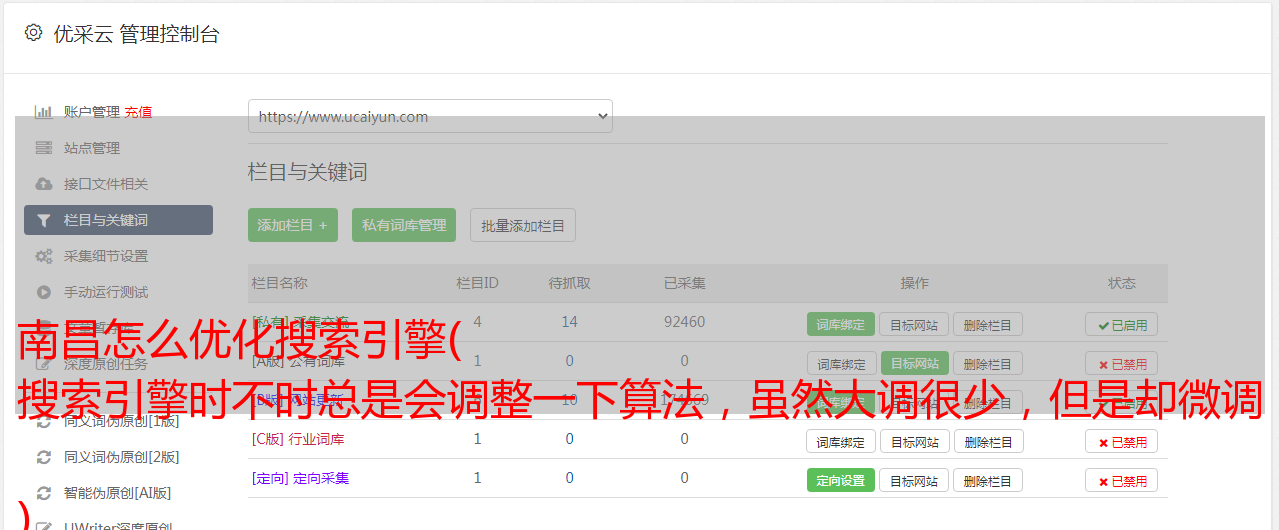Viewport: 1279px width, 530px height.
Task: Click the refresh icon for 同义词伪原创[2版]
Action: (x=44, y=457)
